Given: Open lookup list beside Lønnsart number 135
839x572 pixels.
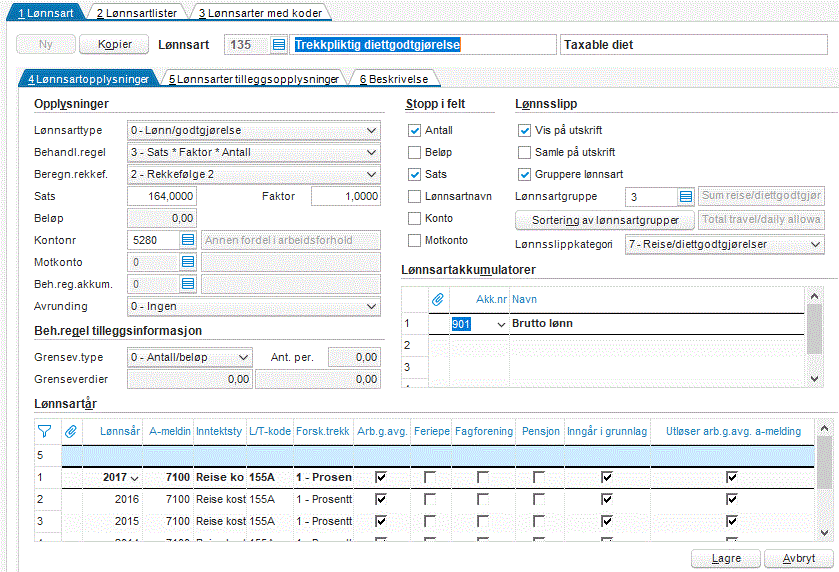Looking at the screenshot, I should point(278,45).
